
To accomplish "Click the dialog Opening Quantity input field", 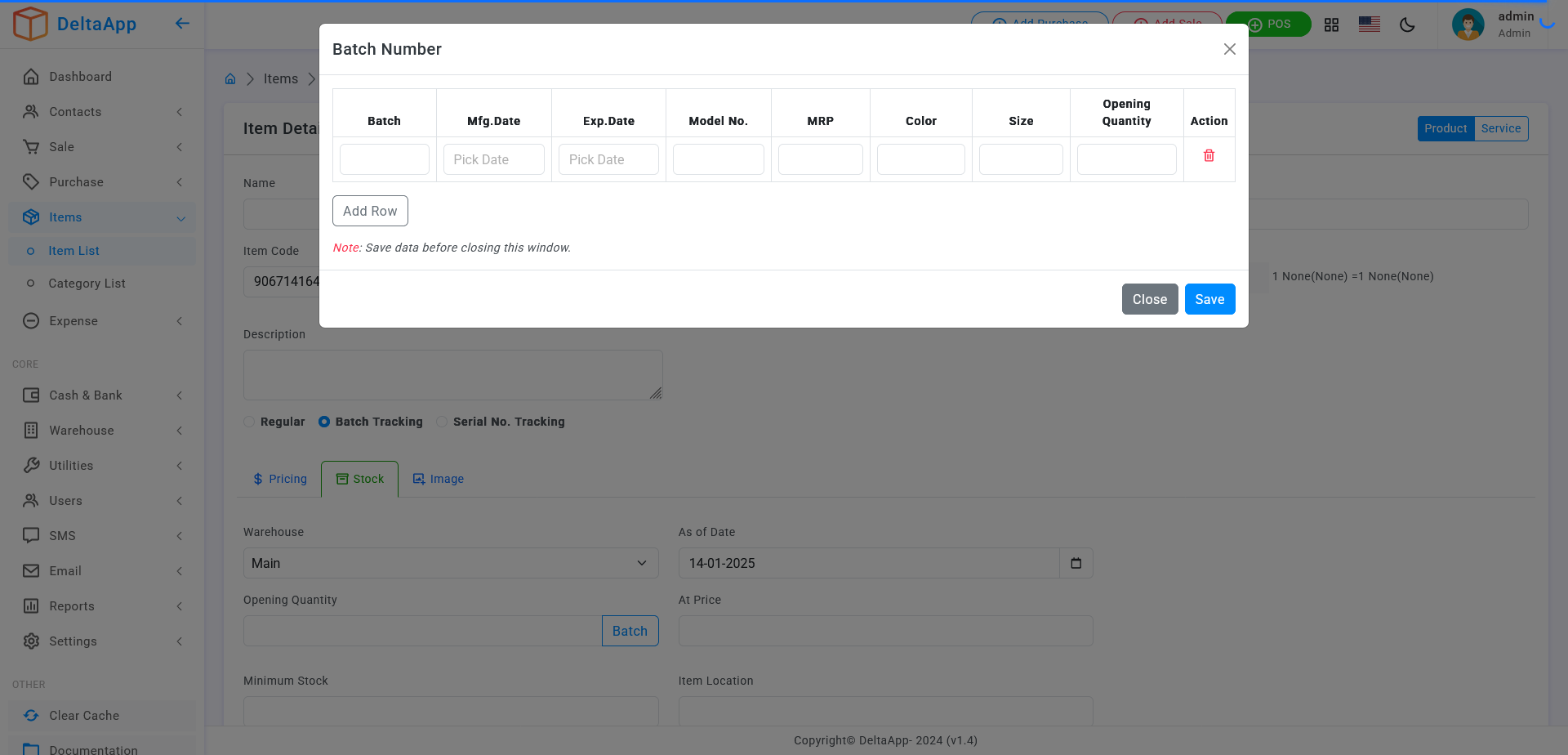I will pos(1127,159).
